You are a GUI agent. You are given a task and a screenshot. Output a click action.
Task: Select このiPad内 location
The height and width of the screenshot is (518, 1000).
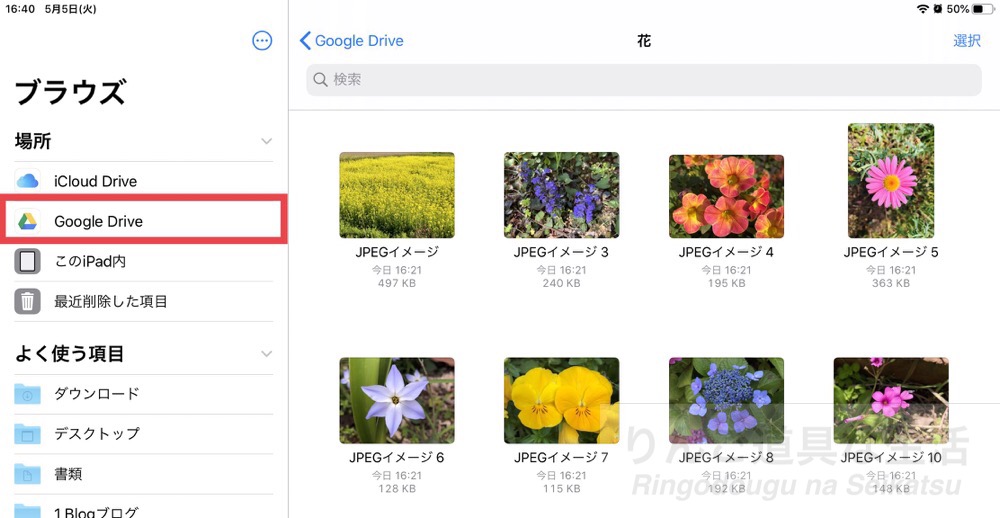click(143, 262)
